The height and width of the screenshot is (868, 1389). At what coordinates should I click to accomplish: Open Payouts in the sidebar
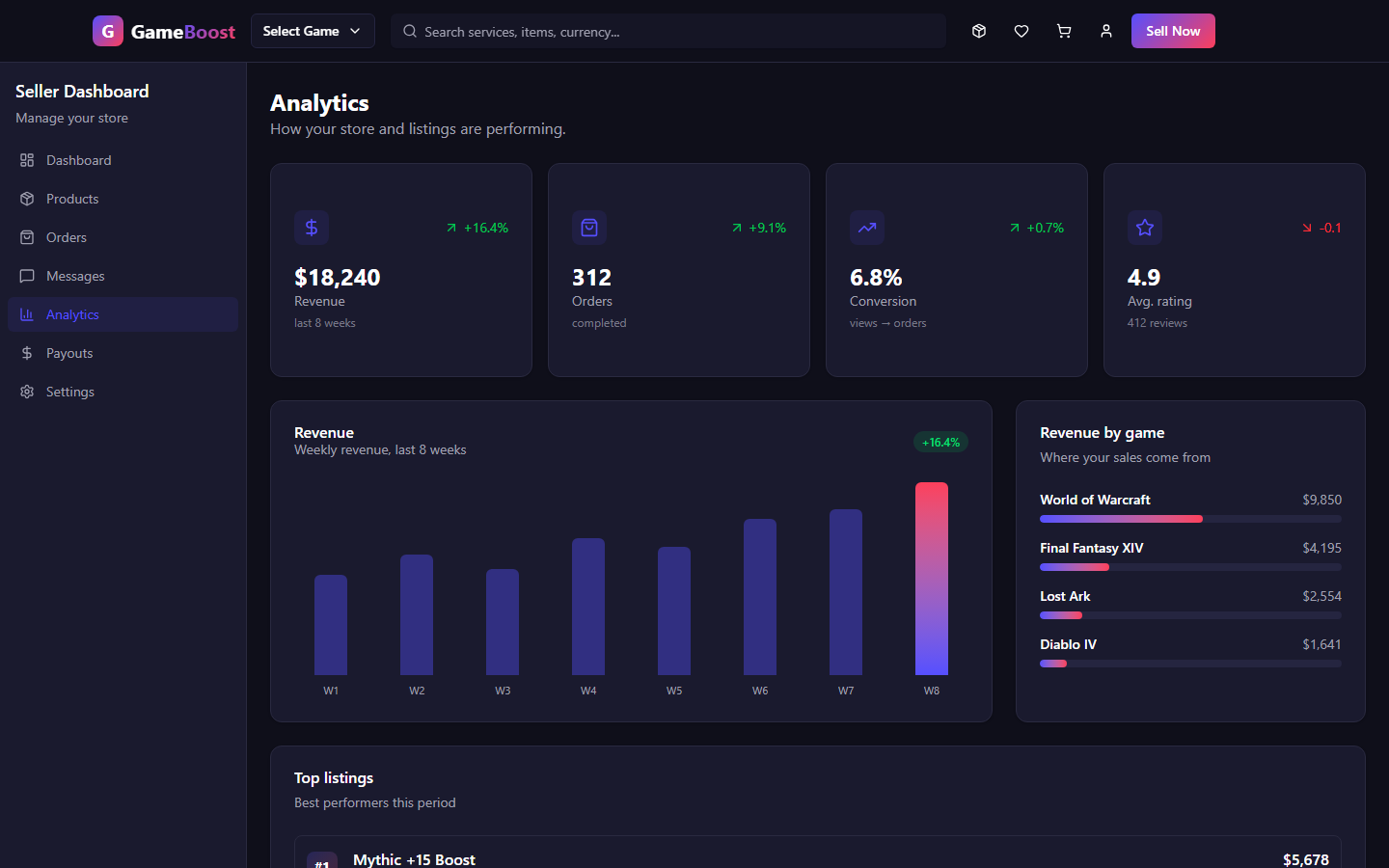123,353
